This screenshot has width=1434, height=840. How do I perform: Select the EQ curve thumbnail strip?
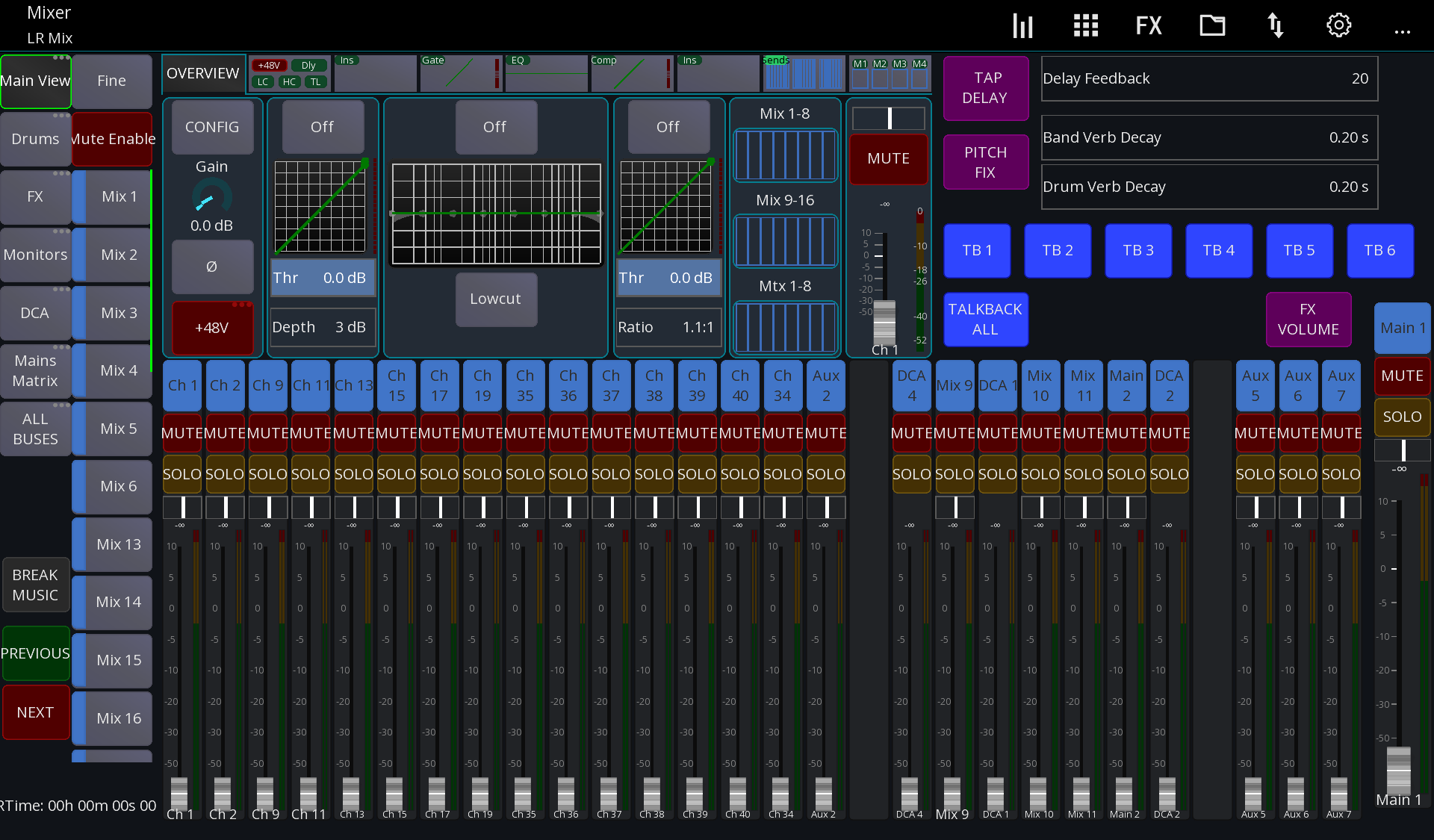click(546, 73)
